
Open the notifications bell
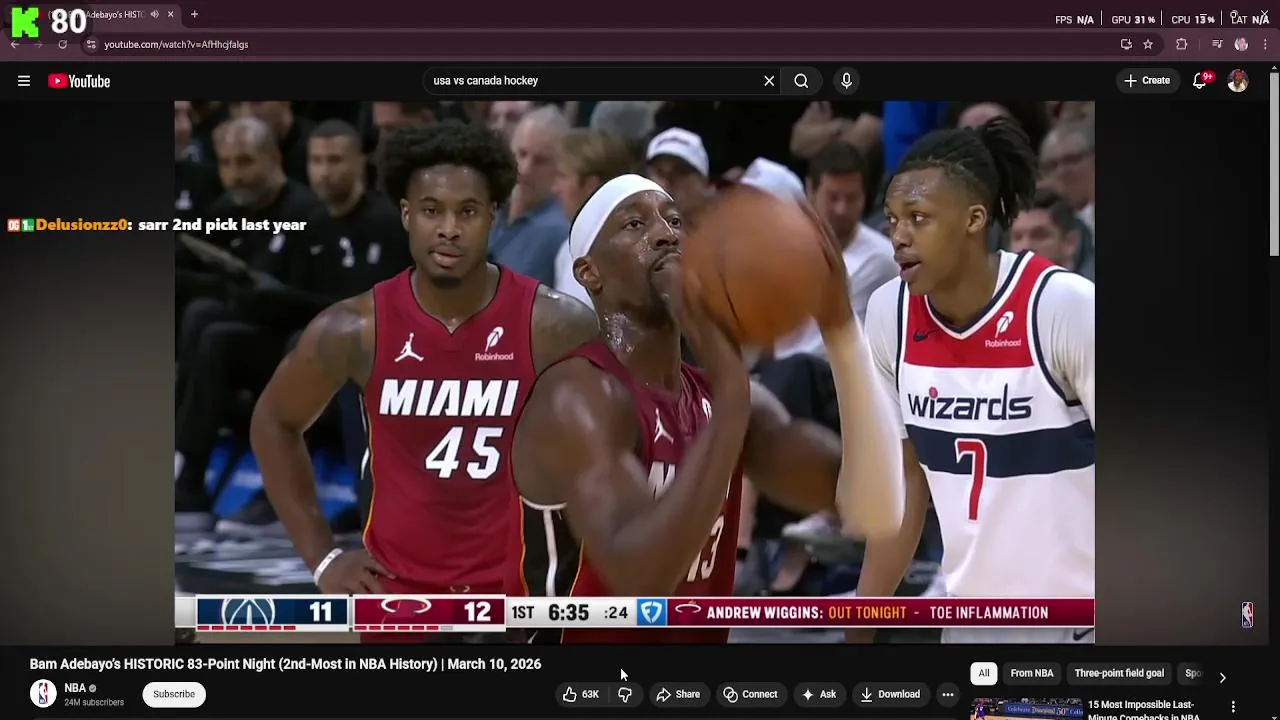coord(1200,81)
